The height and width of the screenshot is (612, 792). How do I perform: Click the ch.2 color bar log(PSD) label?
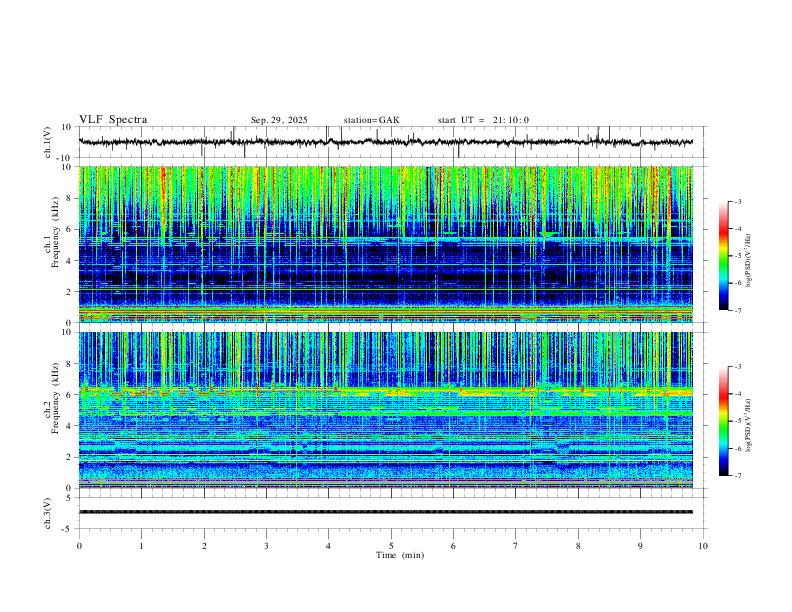(749, 425)
